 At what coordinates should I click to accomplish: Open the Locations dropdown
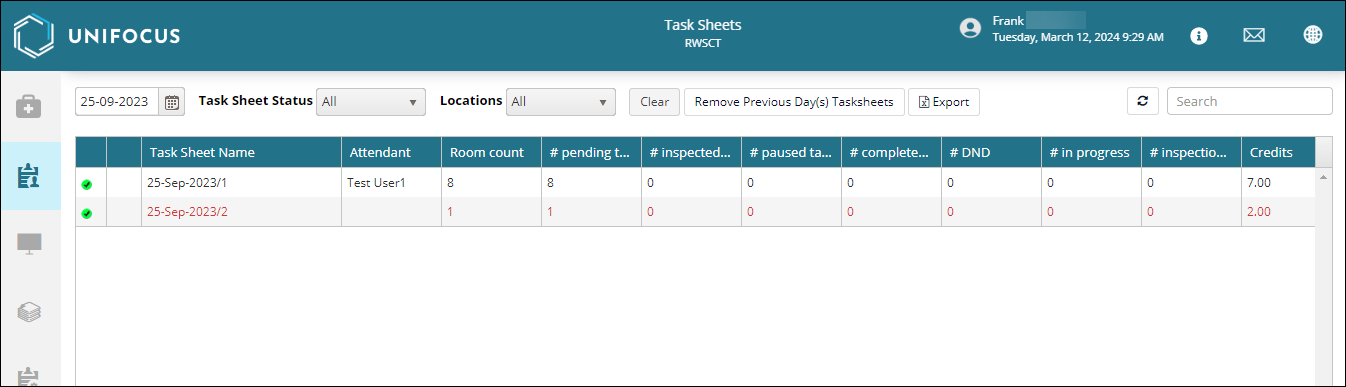coord(560,102)
